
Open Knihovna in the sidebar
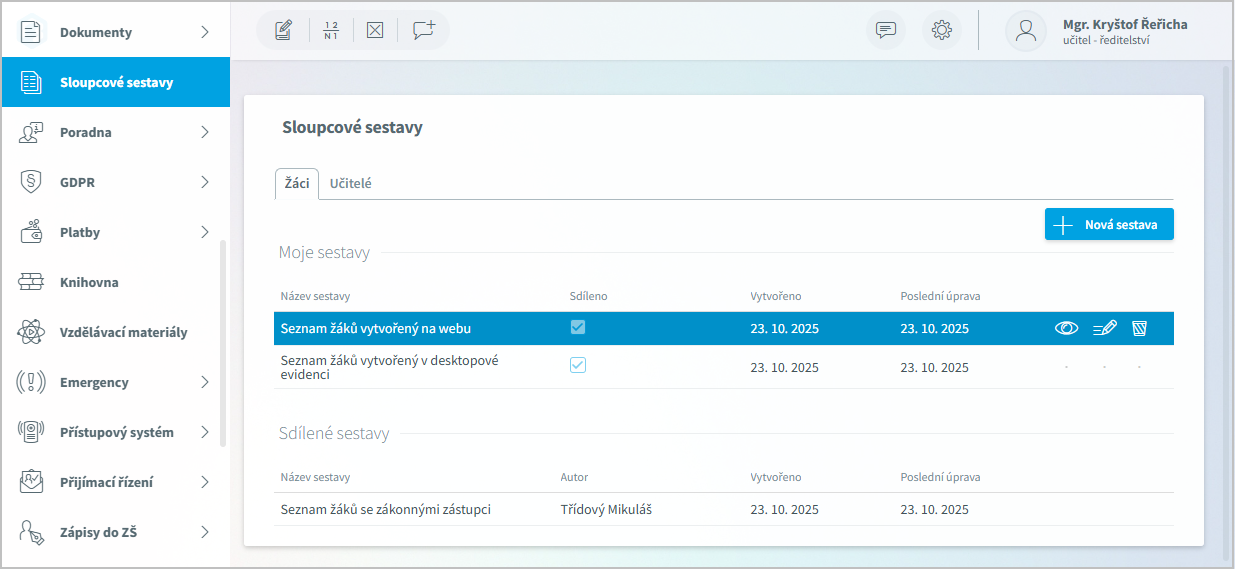[x=89, y=282]
